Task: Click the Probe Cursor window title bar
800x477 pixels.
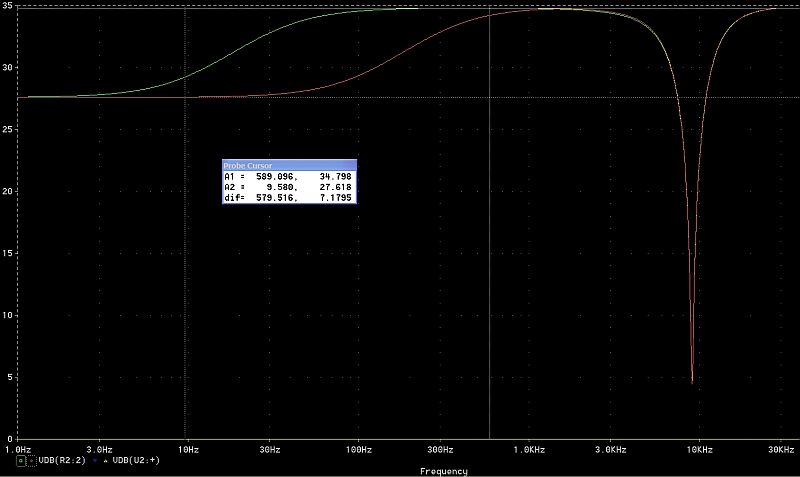Action: (x=289, y=165)
